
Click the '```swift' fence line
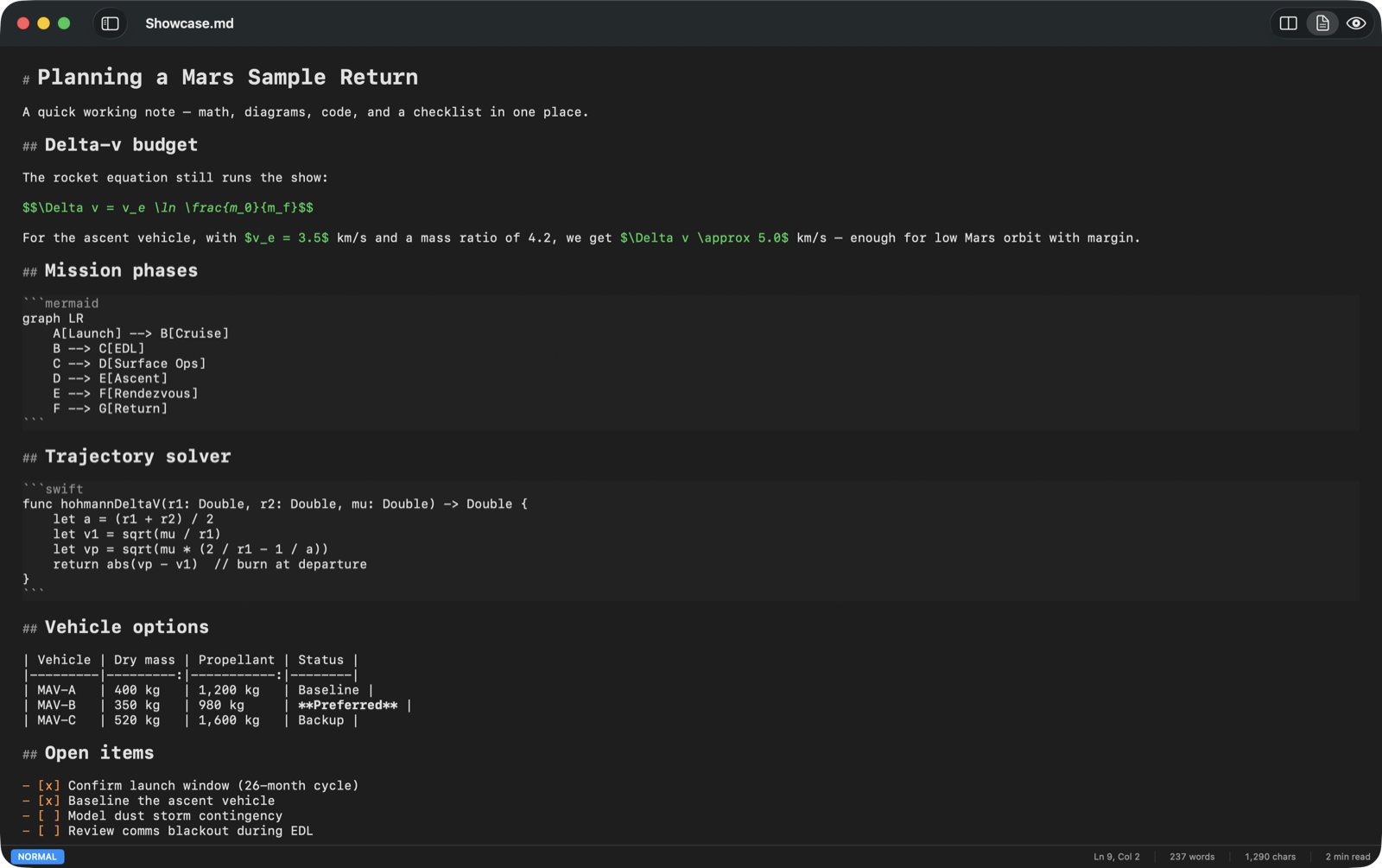pyautogui.click(x=53, y=489)
